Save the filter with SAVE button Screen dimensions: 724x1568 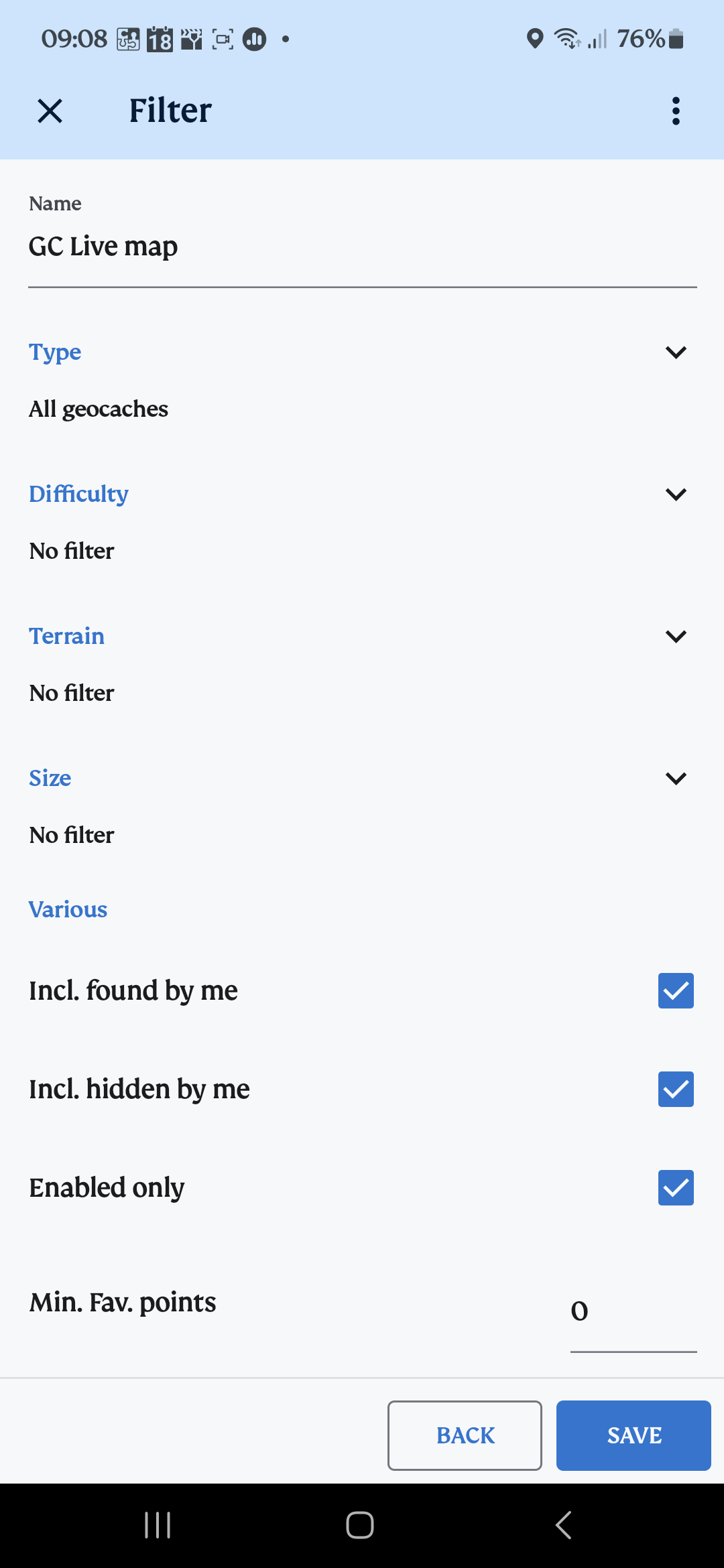633,1435
